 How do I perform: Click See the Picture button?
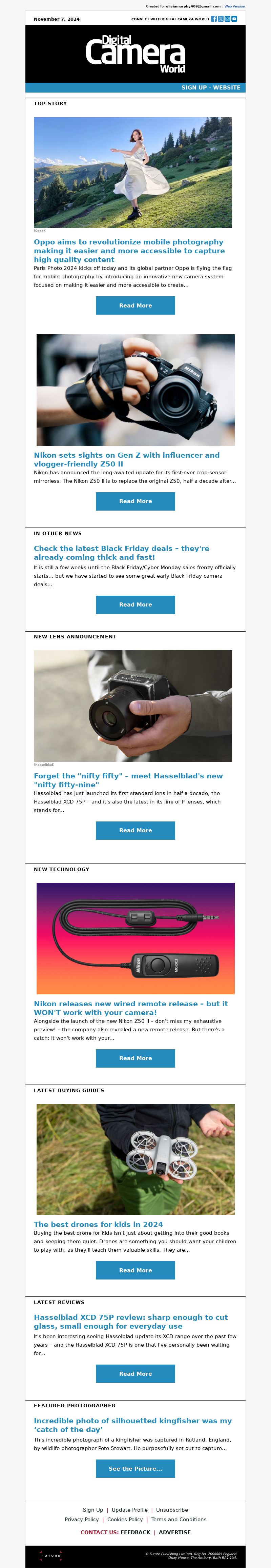click(135, 1469)
